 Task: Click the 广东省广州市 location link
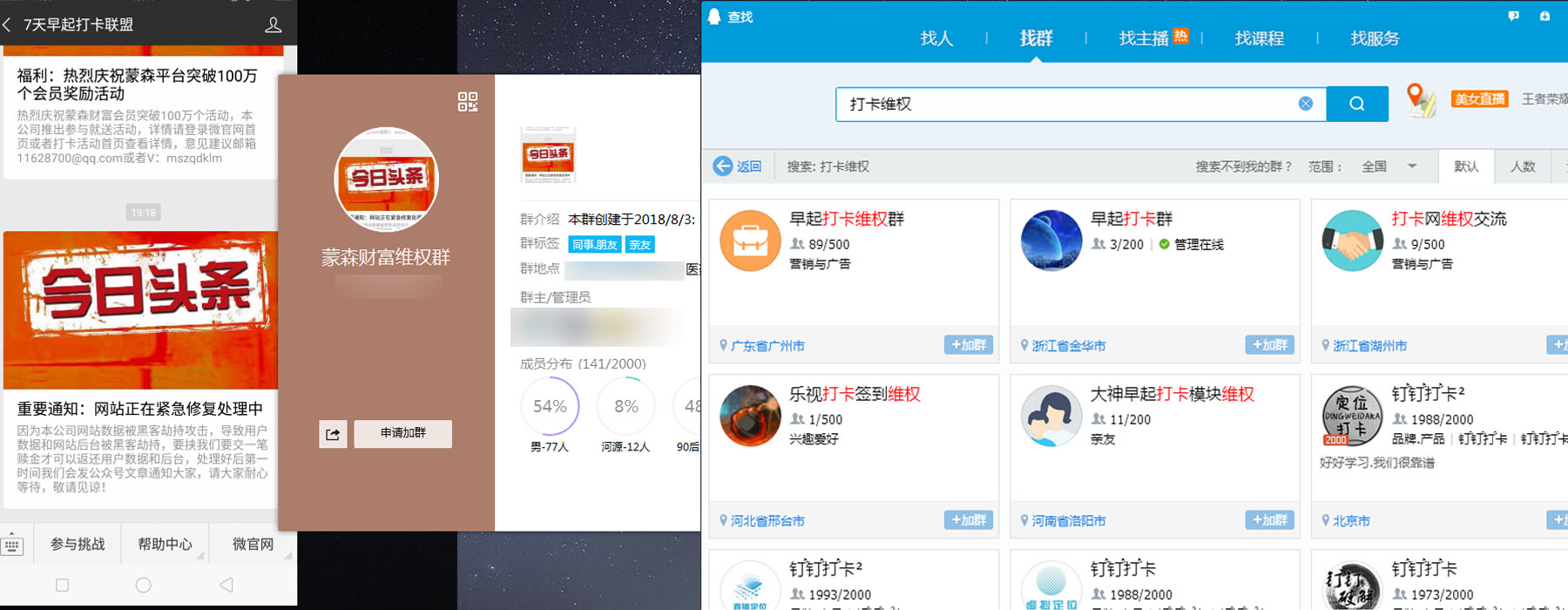click(x=767, y=346)
